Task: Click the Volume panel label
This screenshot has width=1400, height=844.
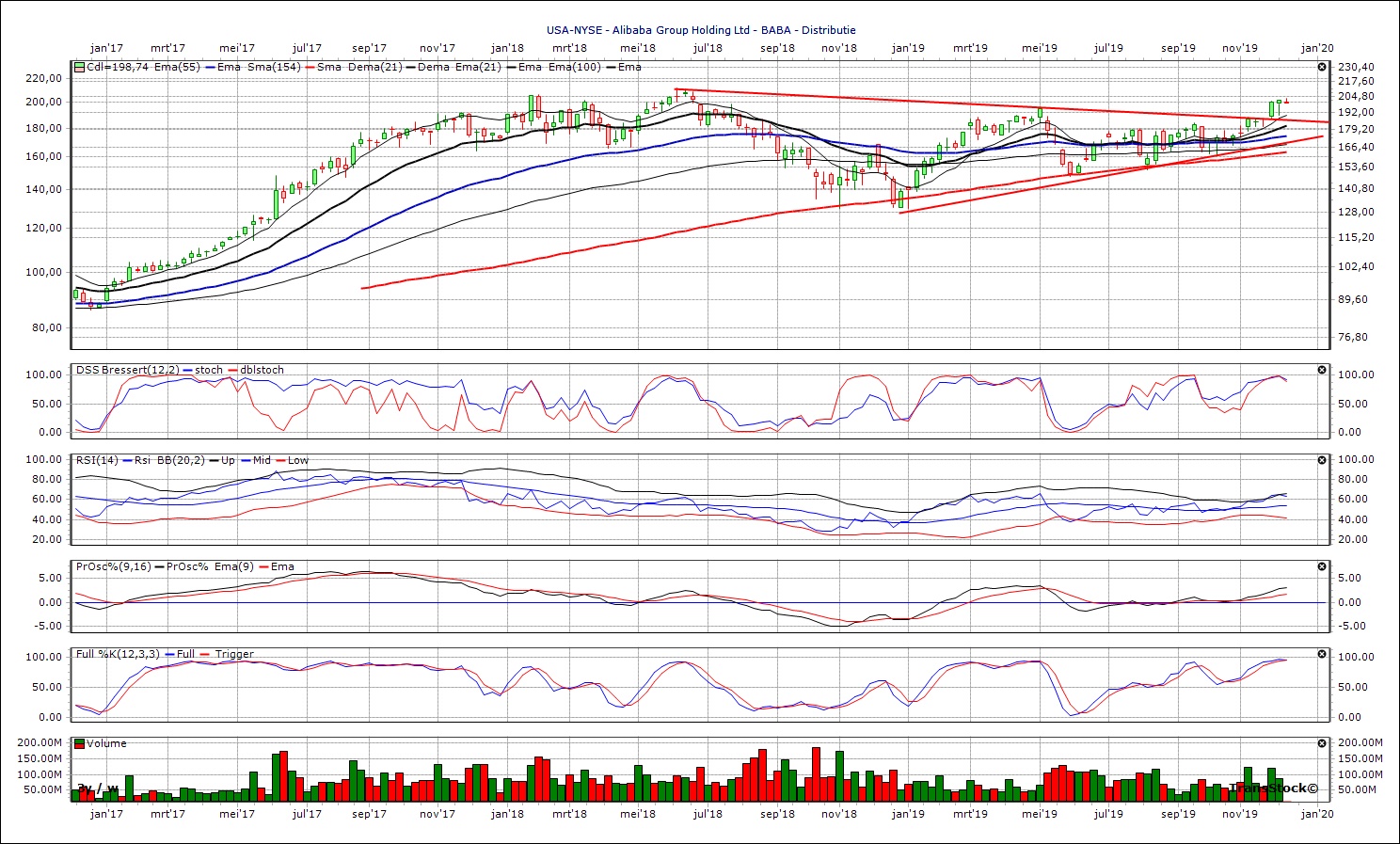Action: [106, 743]
